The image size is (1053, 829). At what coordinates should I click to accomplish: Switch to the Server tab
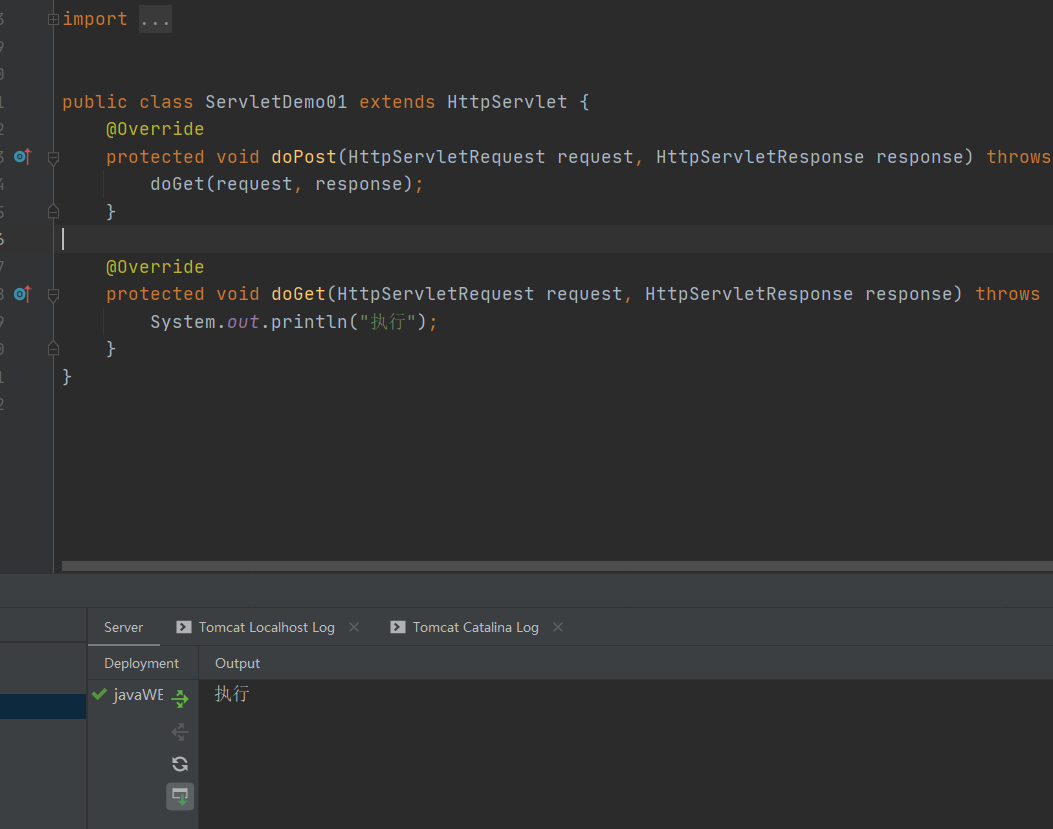tap(124, 627)
